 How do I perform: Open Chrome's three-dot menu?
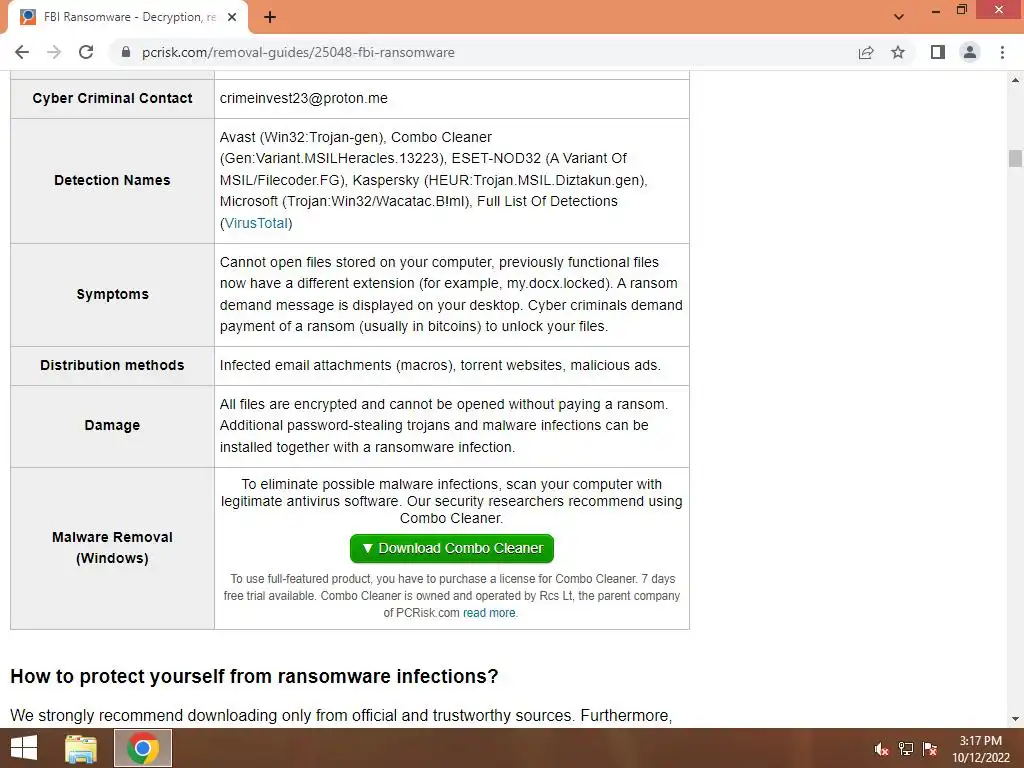pyautogui.click(x=1002, y=52)
